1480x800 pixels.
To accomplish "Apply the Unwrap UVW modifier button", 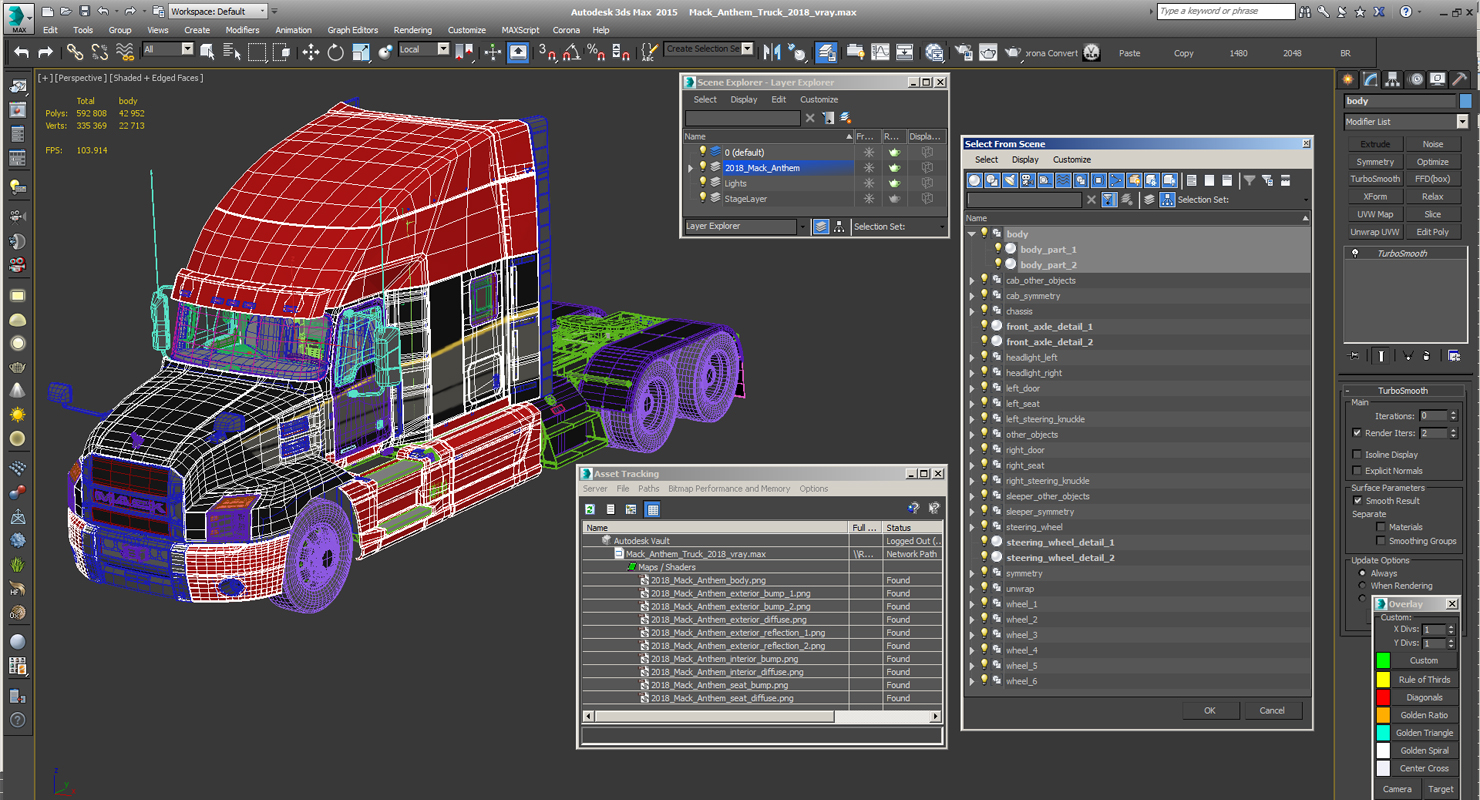I will click(x=1375, y=232).
